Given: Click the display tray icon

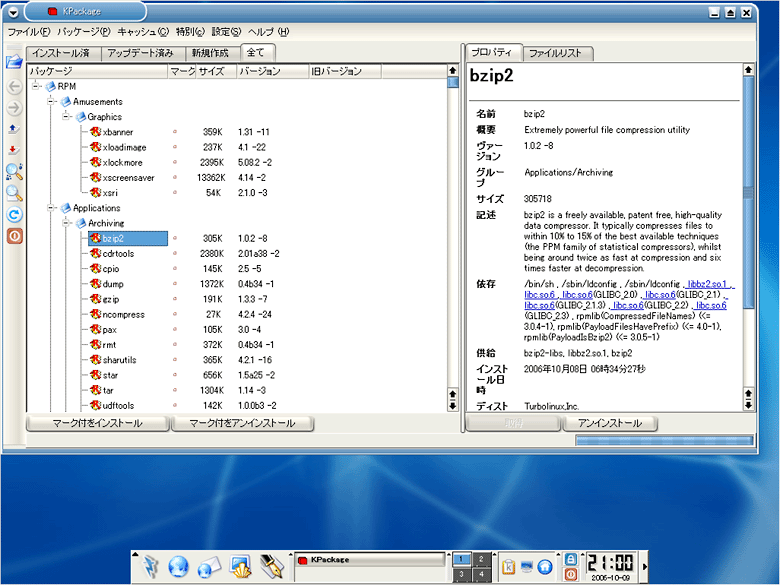Looking at the screenshot, I should click(x=527, y=567).
